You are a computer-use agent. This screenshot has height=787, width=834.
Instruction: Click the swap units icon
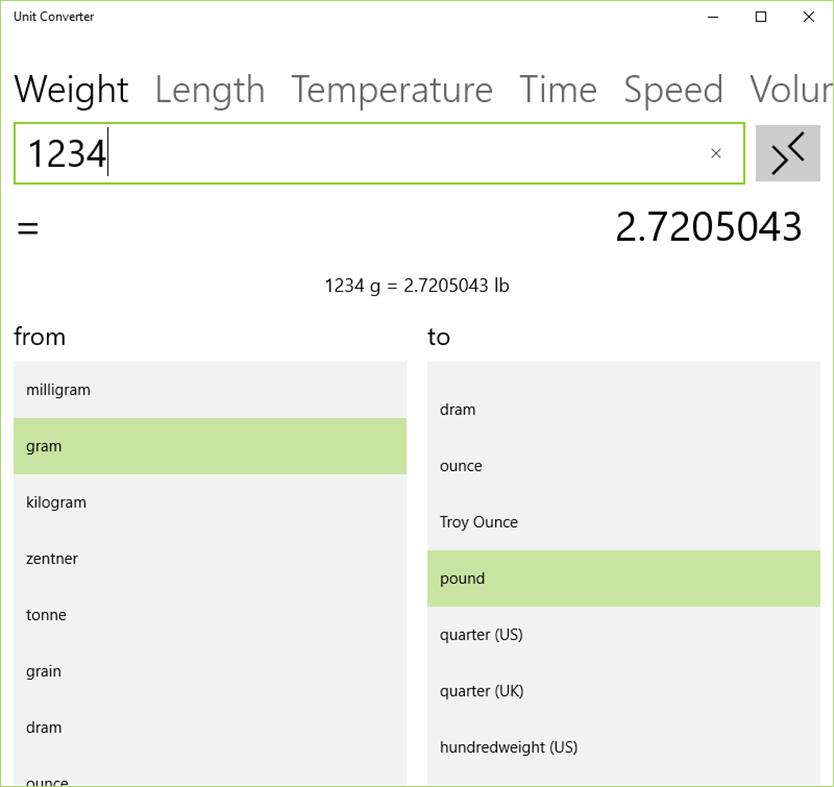pyautogui.click(x=789, y=153)
